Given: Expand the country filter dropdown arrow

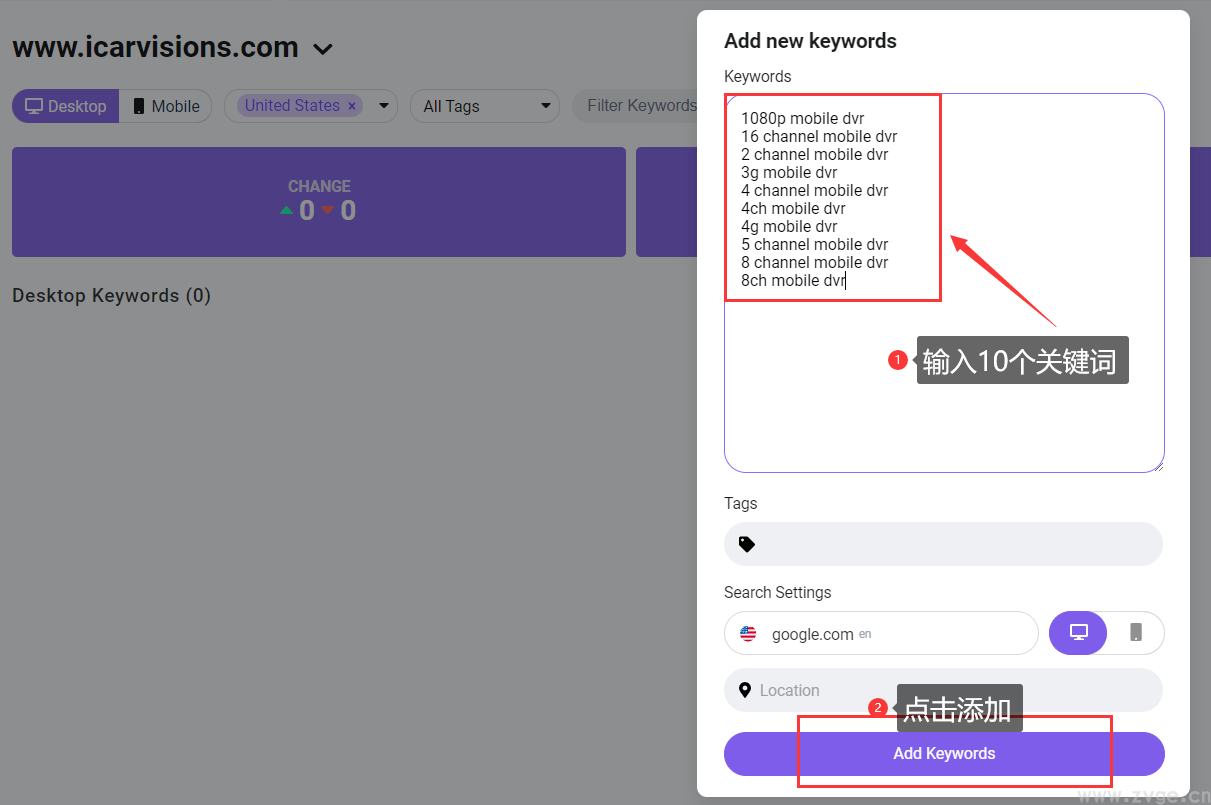Looking at the screenshot, I should point(383,106).
